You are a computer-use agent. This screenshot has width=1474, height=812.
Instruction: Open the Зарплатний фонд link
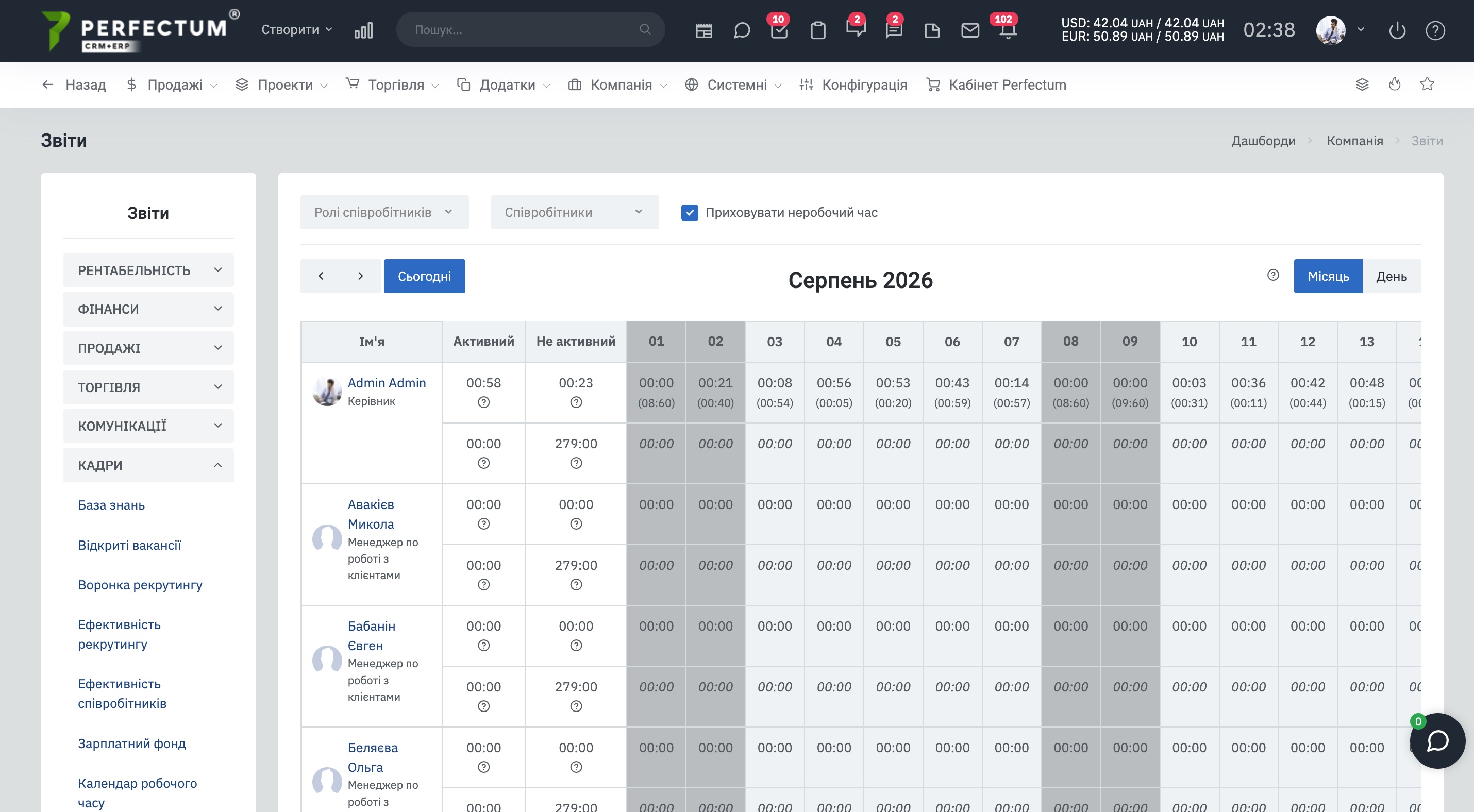coord(132,744)
